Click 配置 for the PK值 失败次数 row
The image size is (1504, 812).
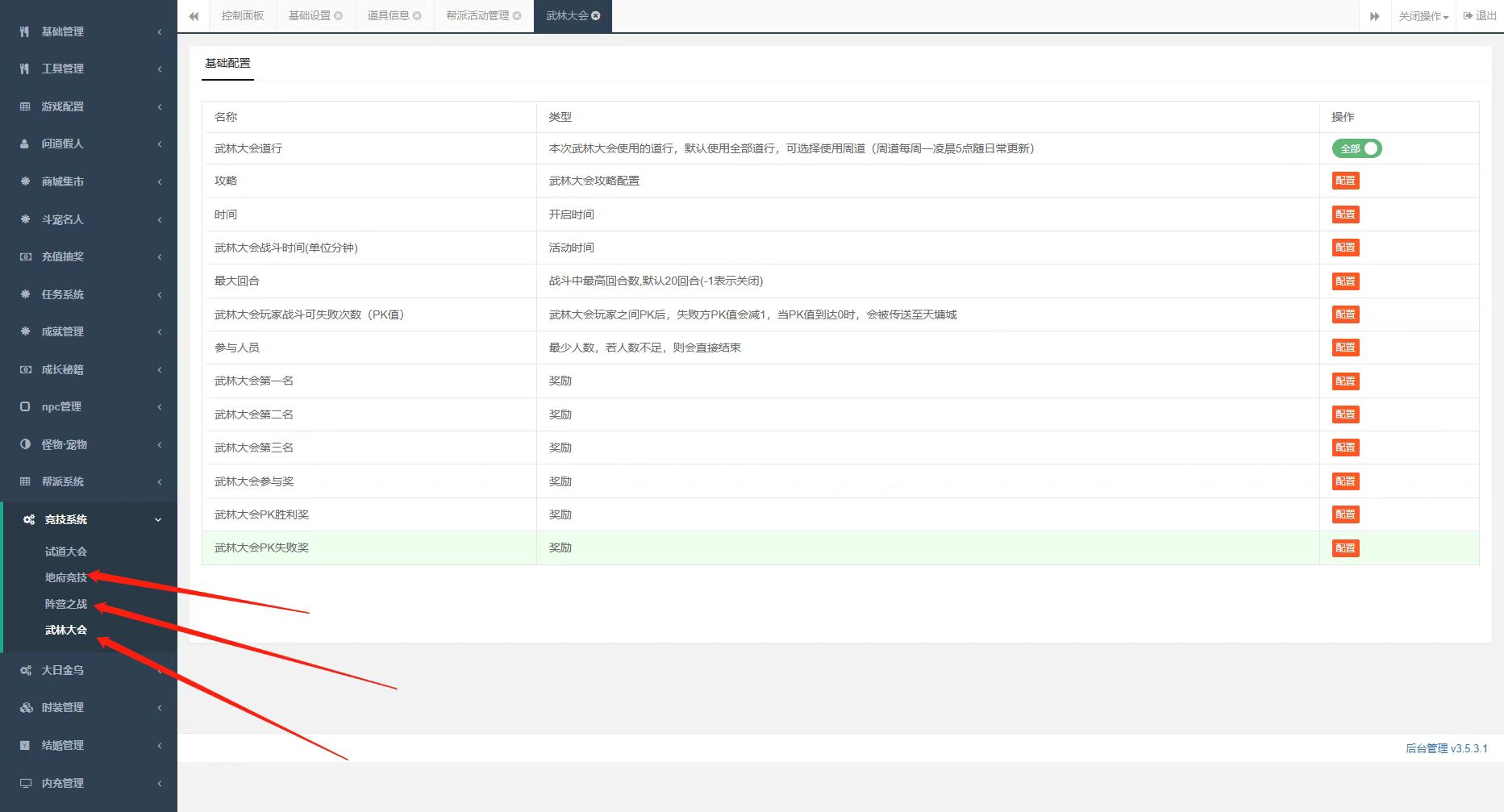pos(1345,314)
